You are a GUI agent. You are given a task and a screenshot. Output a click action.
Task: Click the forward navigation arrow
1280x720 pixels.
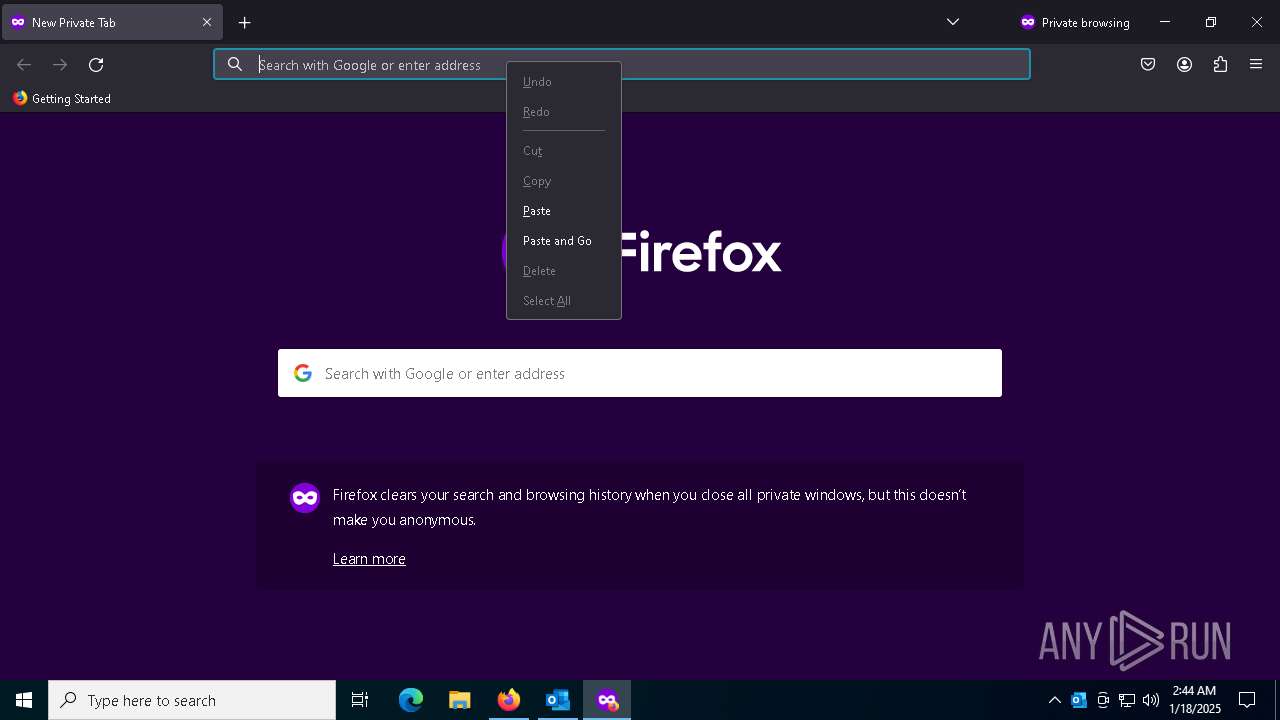(x=60, y=65)
